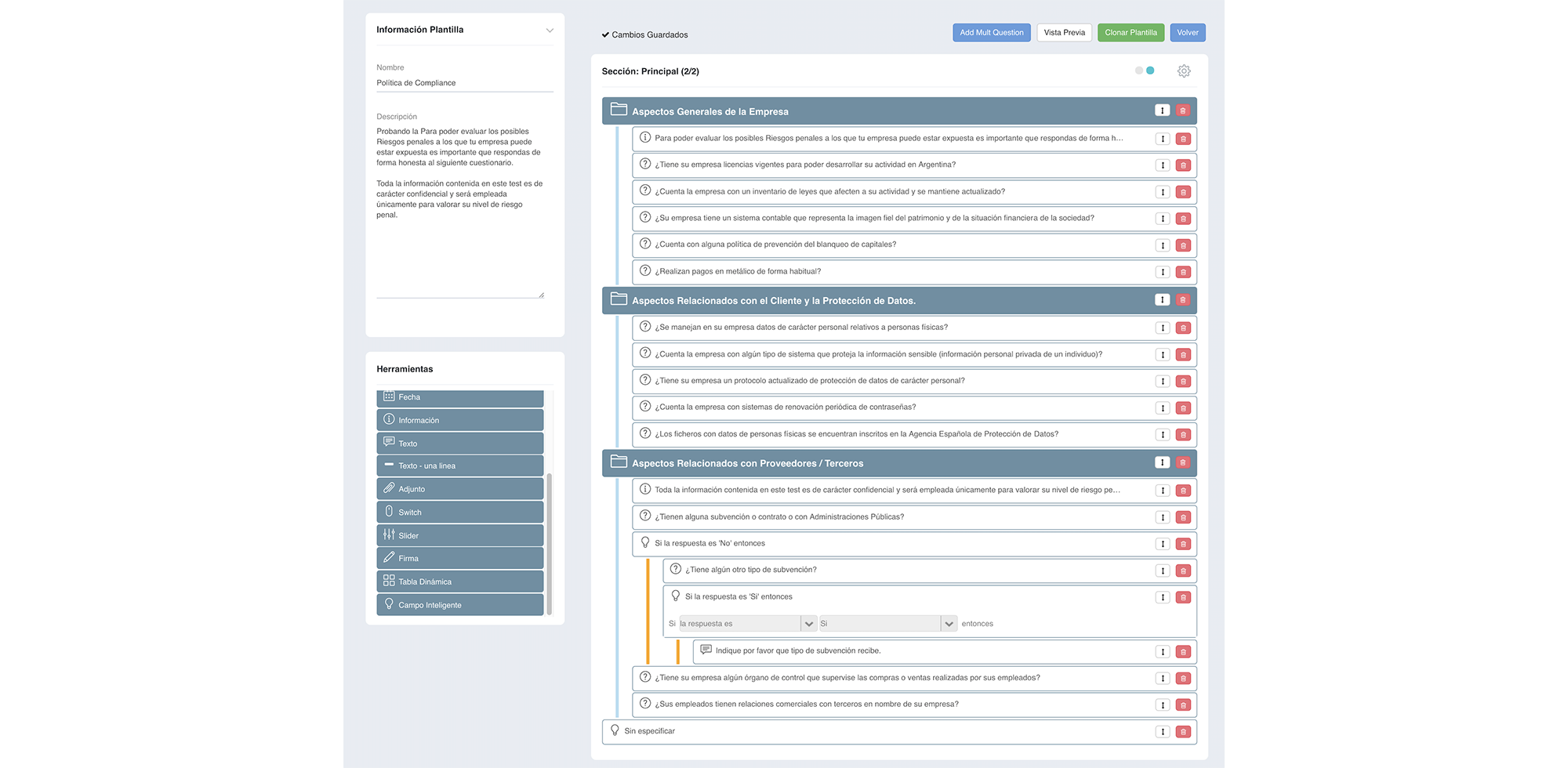Select the Campo Inteligente tool
1568x768 pixels.
[460, 605]
